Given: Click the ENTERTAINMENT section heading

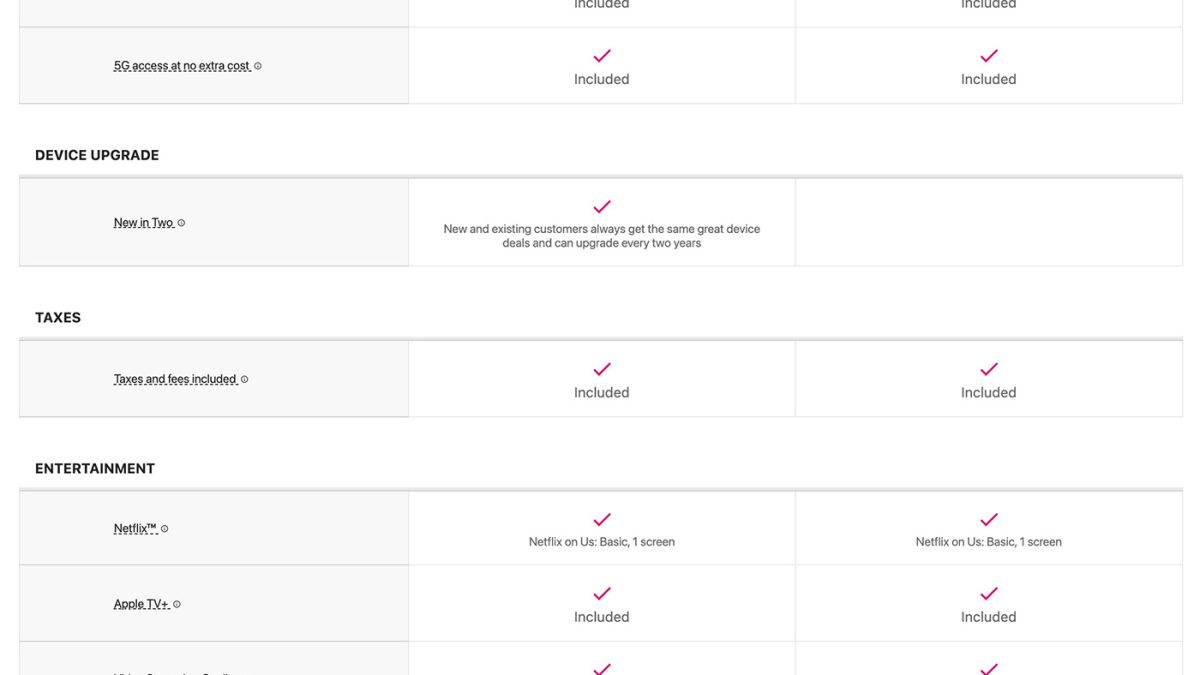Looking at the screenshot, I should click(x=95, y=468).
